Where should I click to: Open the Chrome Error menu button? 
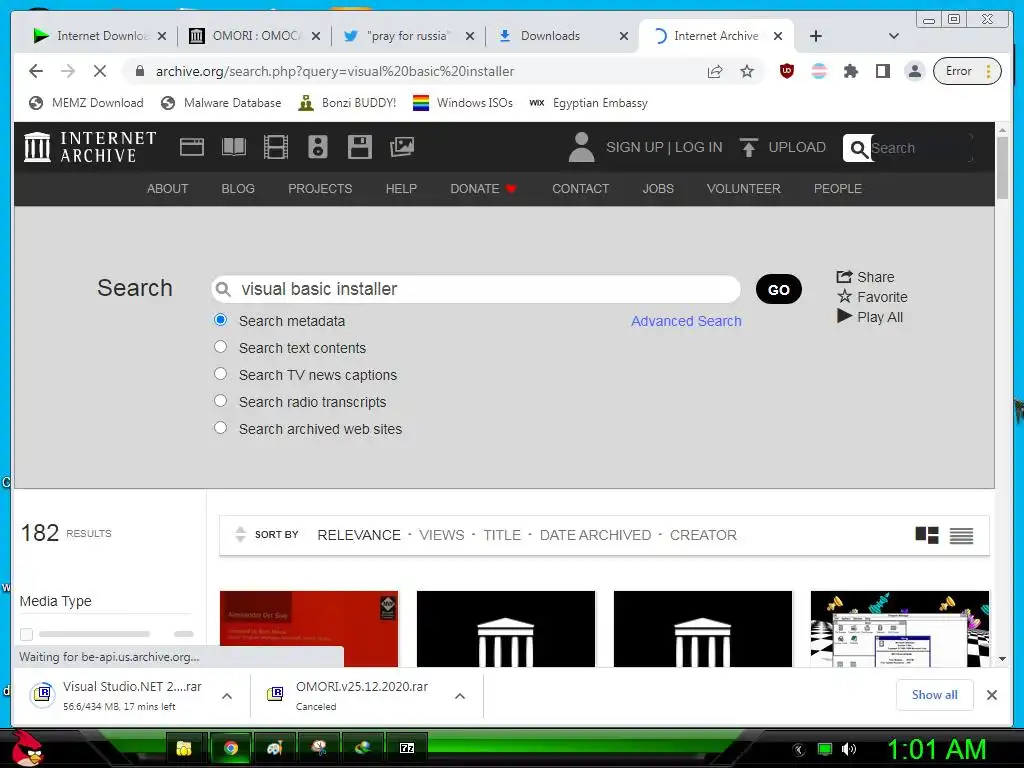967,71
